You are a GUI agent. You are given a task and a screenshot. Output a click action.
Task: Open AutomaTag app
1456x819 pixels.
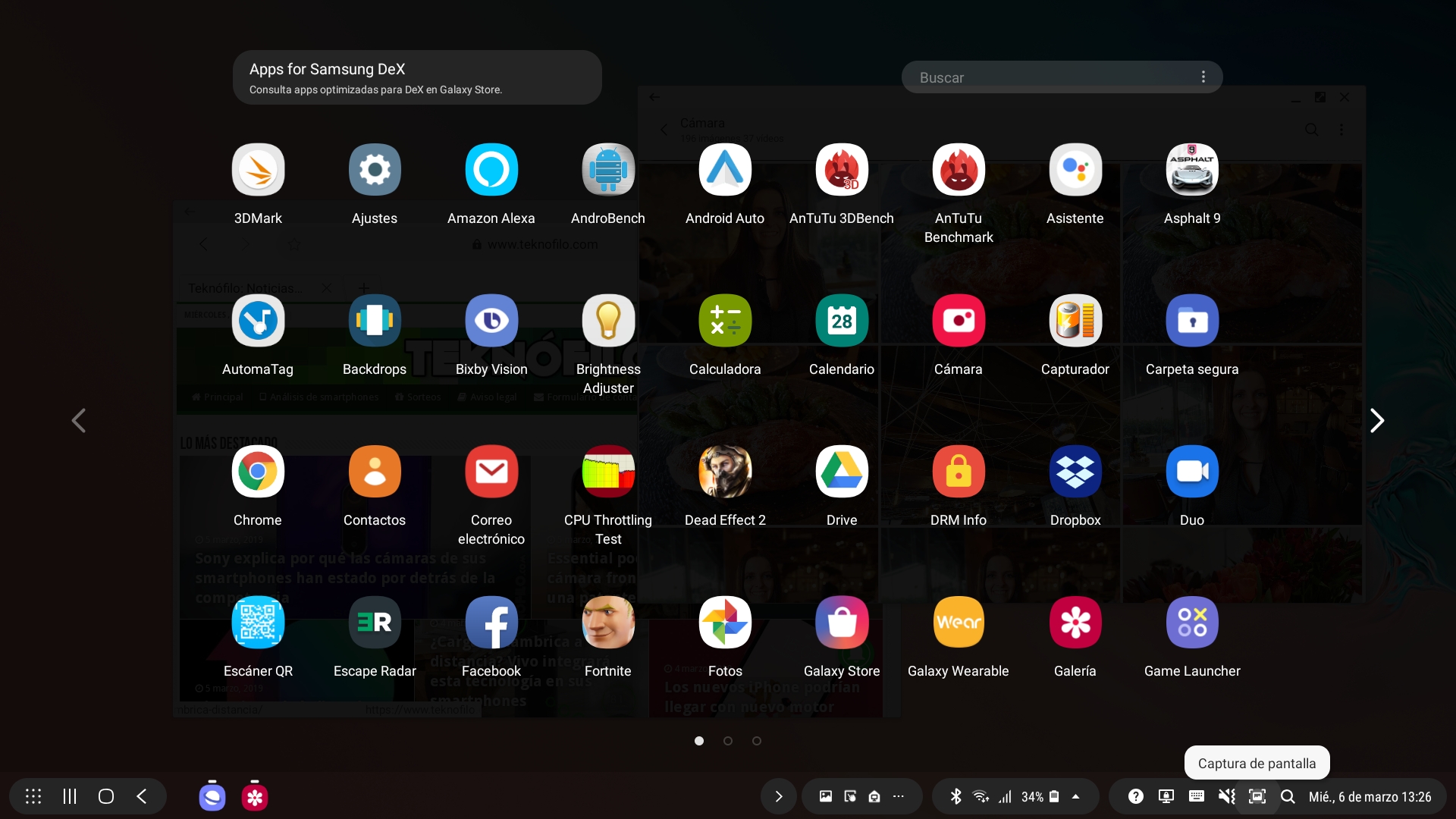[258, 321]
